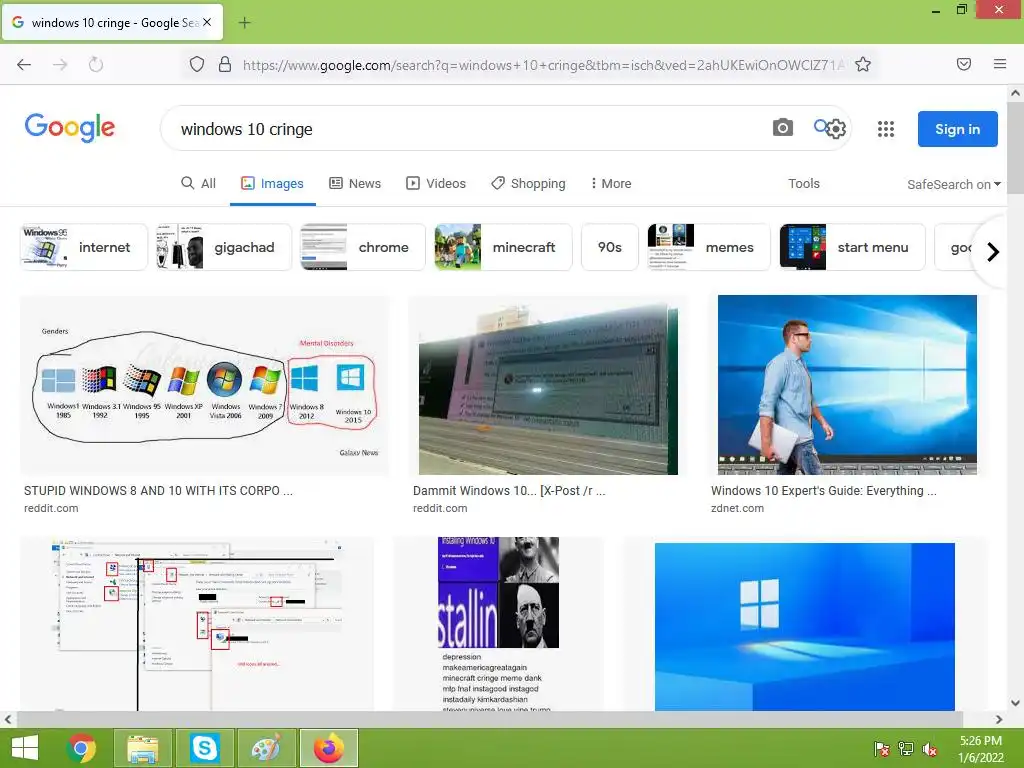
Task: Filter results by the gigachad chip
Action: [x=223, y=247]
